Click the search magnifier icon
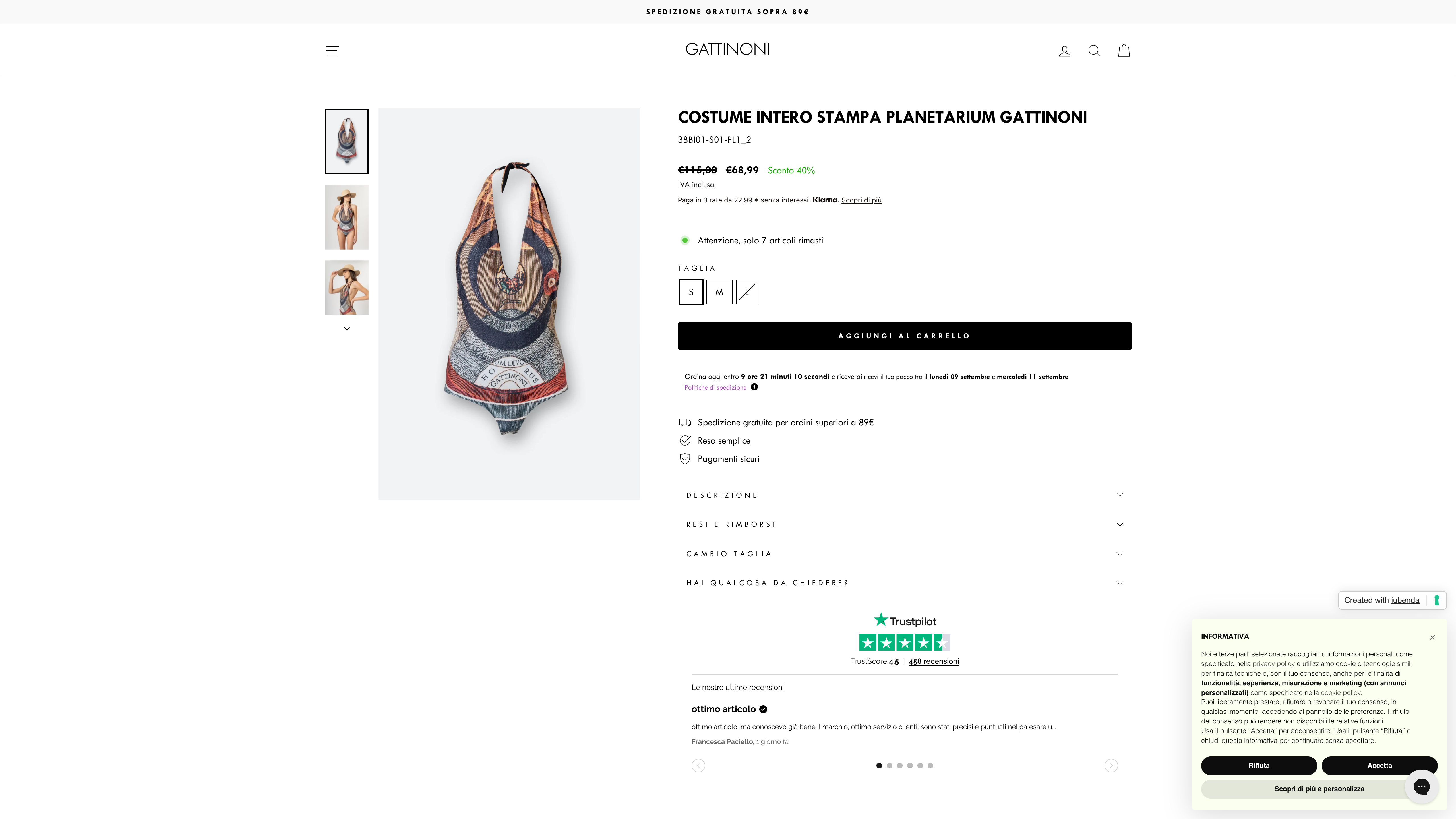This screenshot has width=1456, height=819. 1094,51
